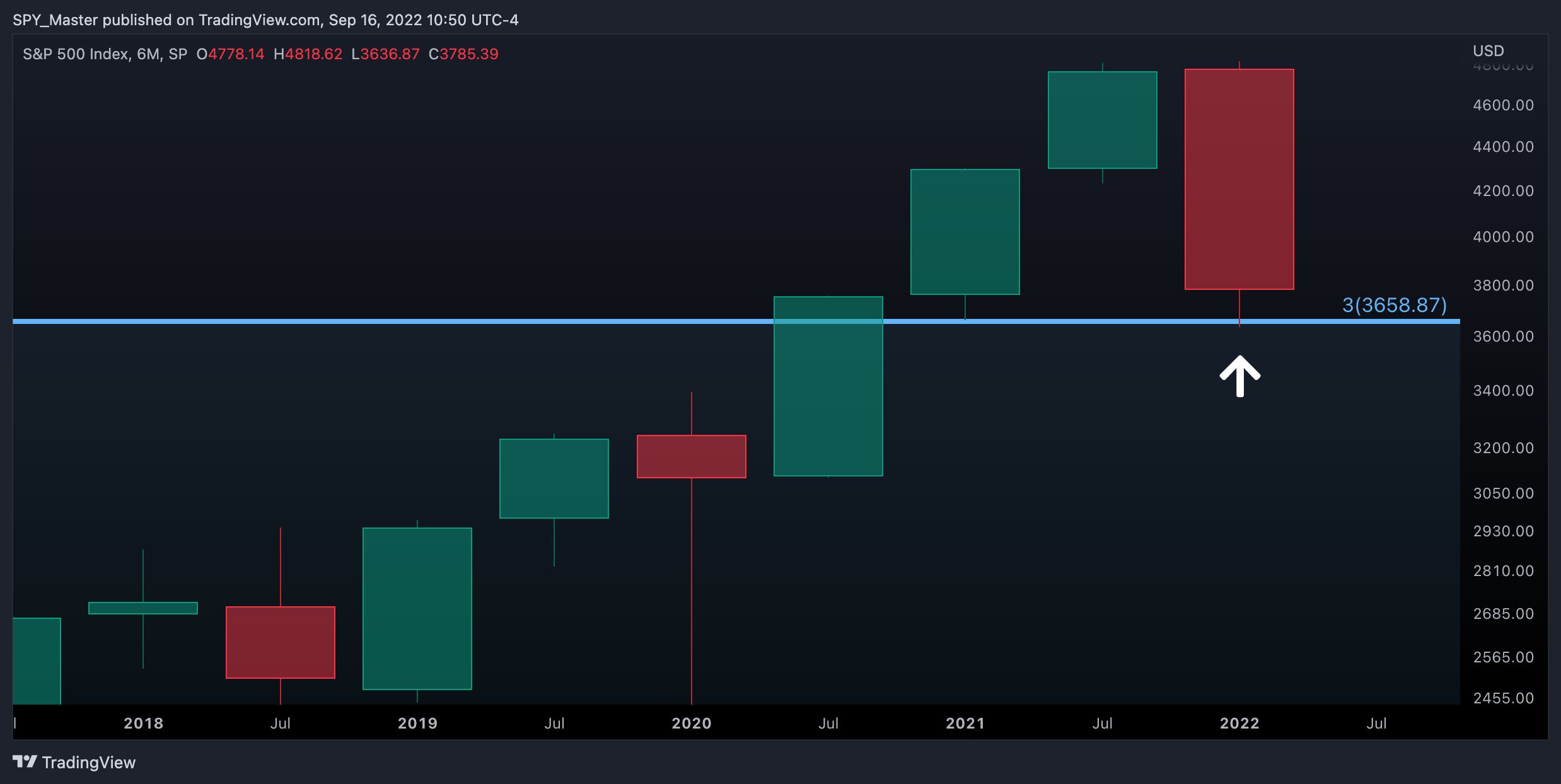Screen dimensions: 1561x784
Task: Click the tall green candle above Jul 2020
Action: (828, 386)
